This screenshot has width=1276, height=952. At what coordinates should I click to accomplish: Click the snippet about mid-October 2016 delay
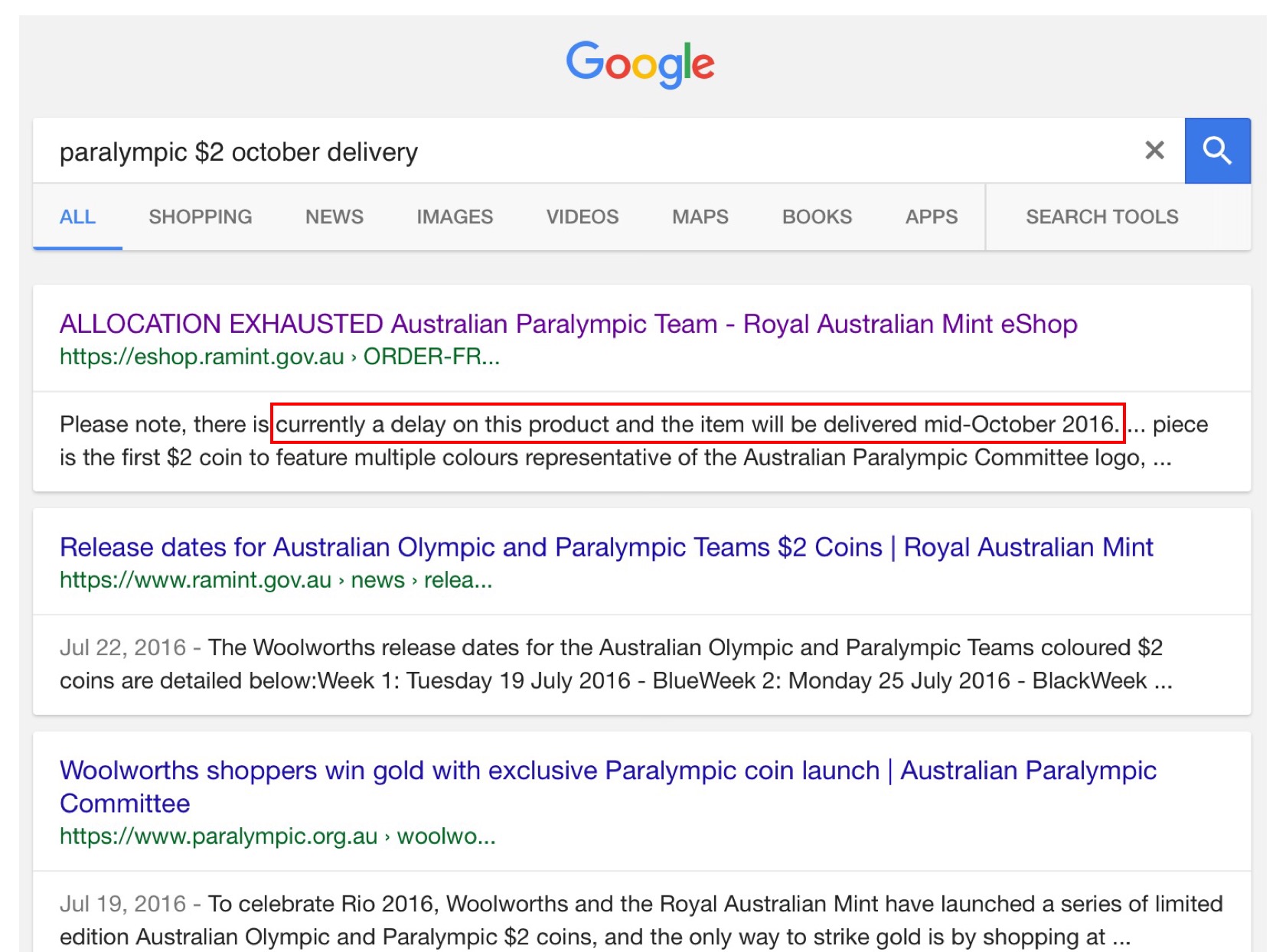[634, 441]
